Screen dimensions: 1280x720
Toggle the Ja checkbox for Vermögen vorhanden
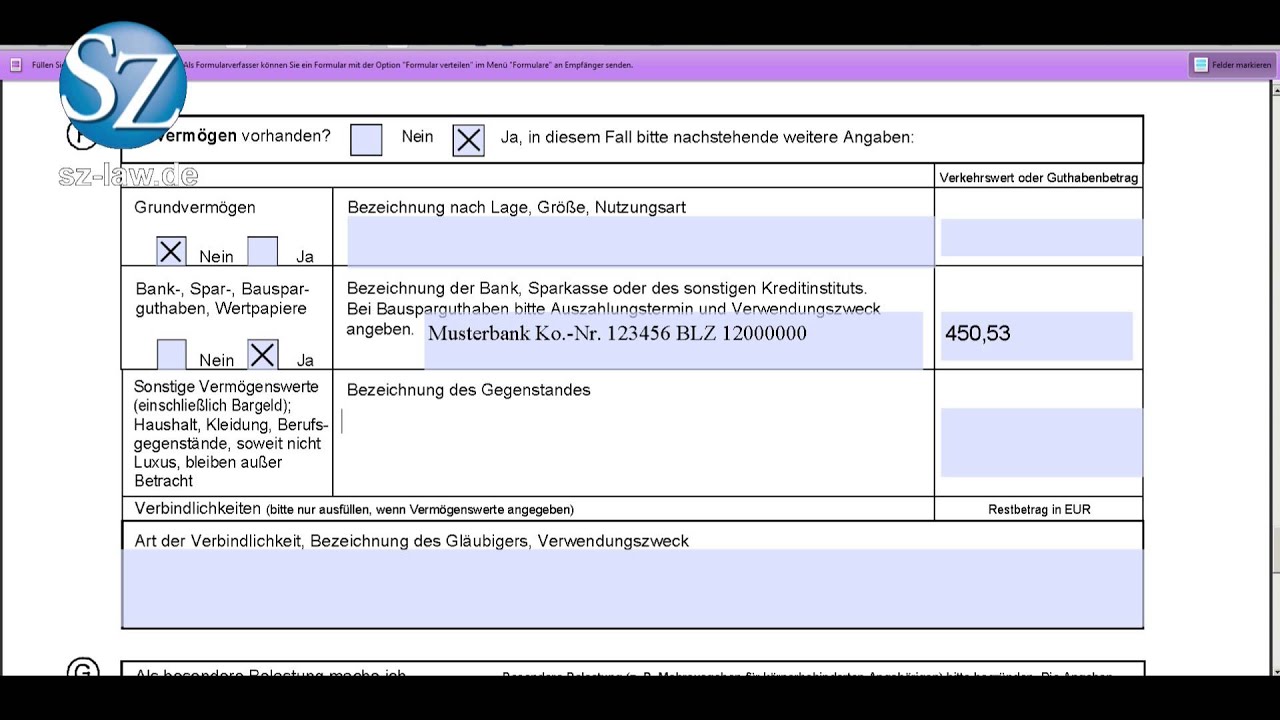(x=468, y=140)
